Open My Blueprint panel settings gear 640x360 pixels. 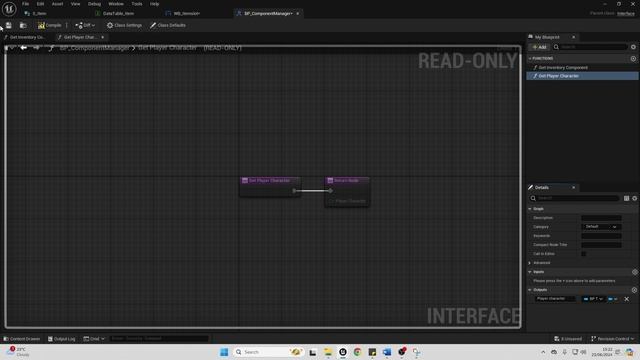tap(633, 47)
